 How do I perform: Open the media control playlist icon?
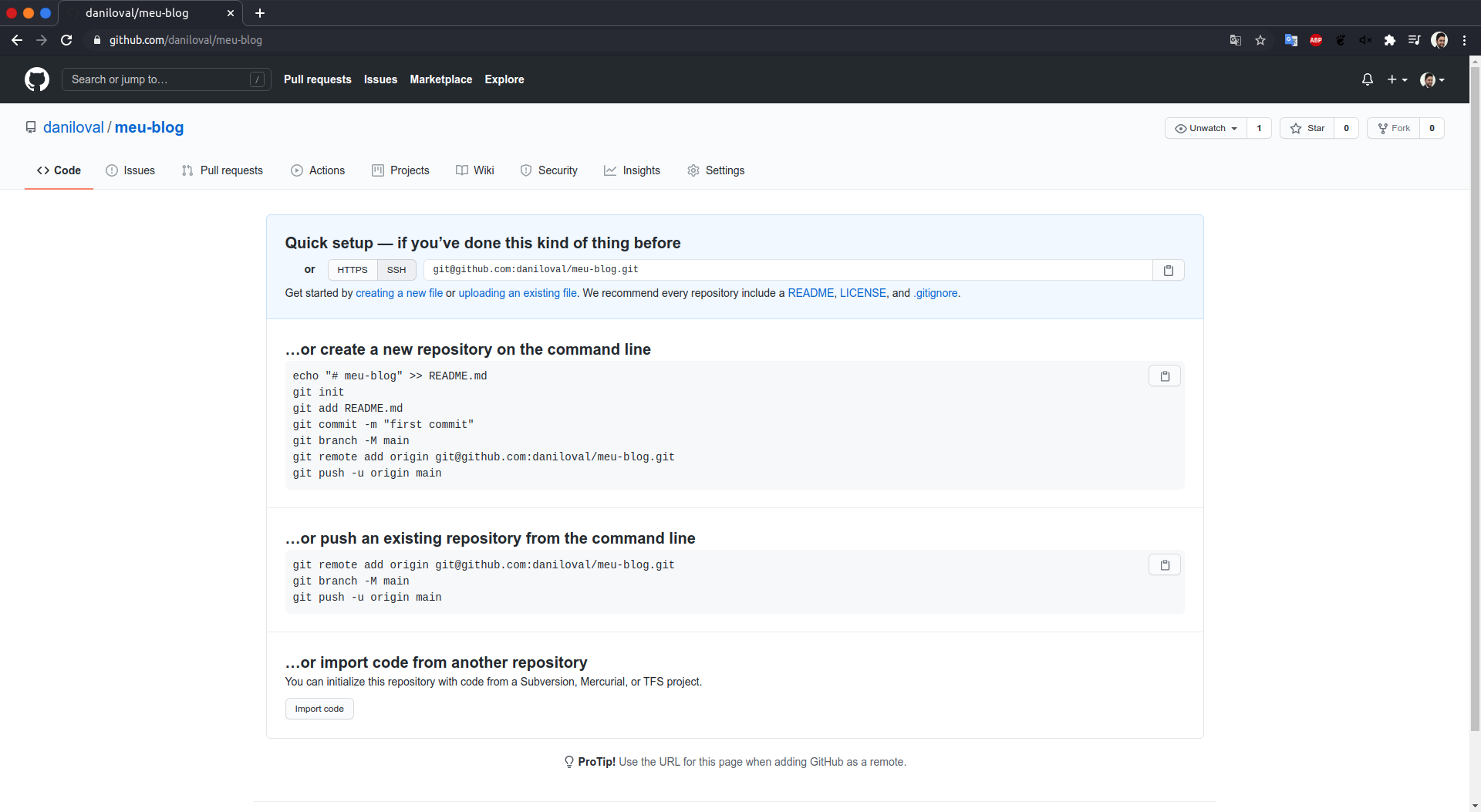1414,40
